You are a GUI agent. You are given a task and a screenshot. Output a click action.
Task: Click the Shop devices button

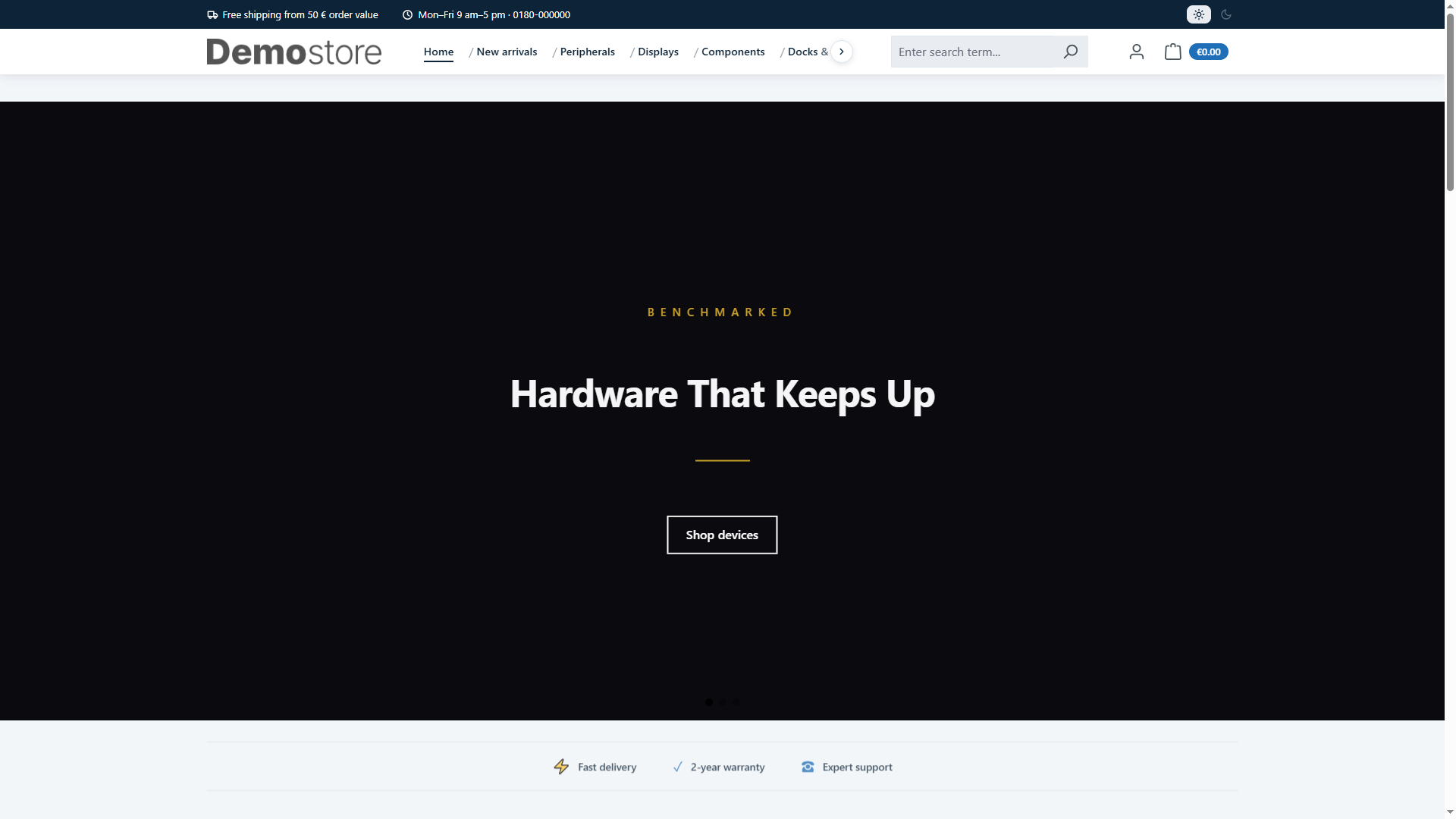[722, 535]
